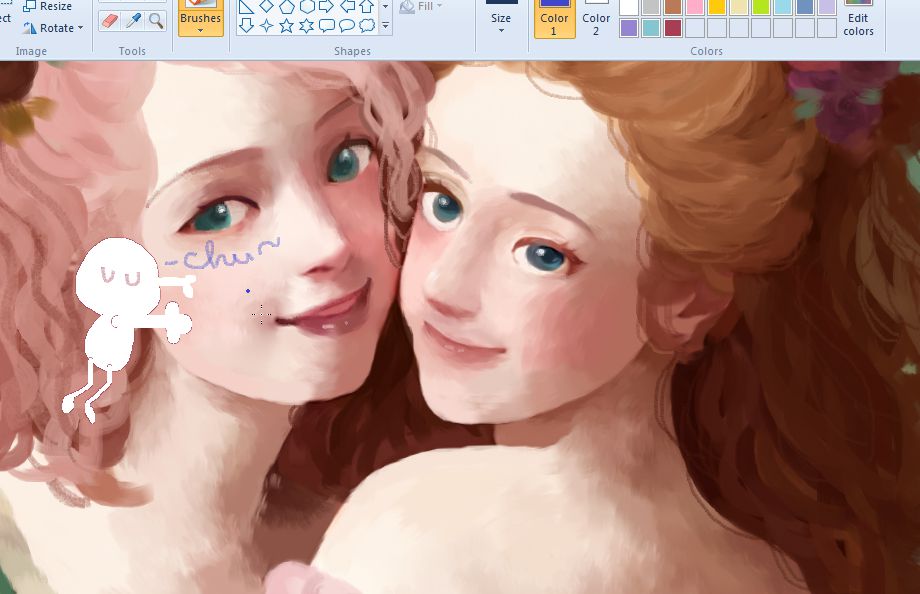Select the four-point star shape
The image size is (920, 594).
click(266, 26)
